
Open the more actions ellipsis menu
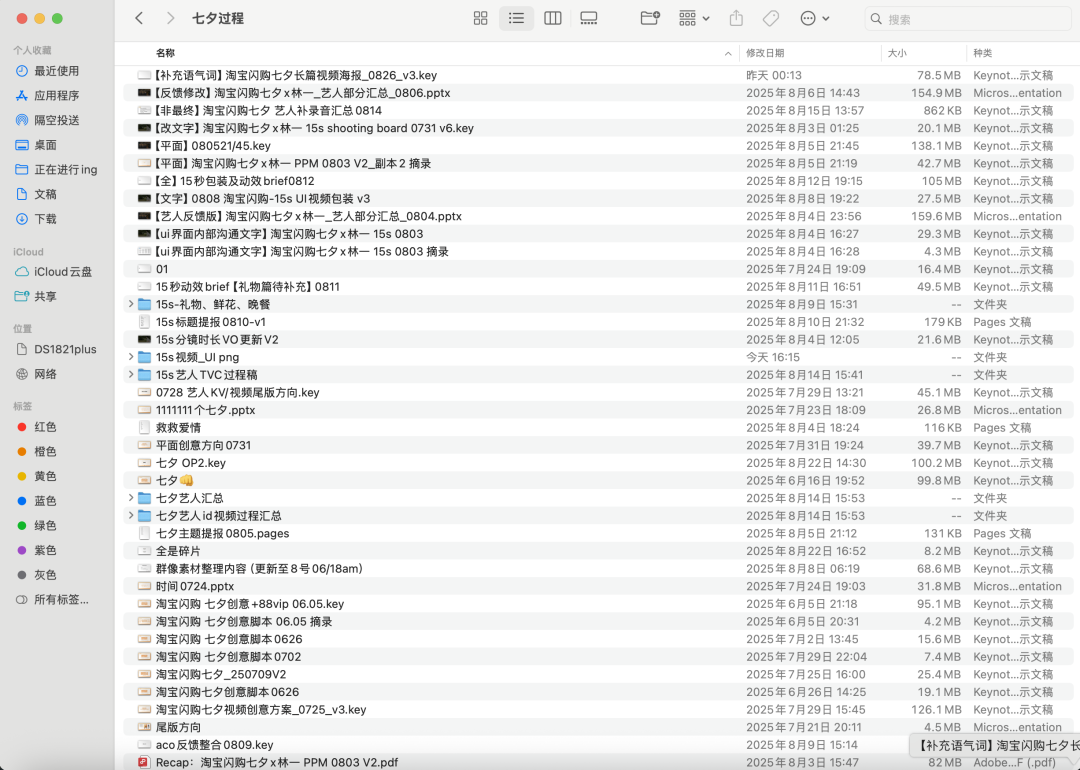(x=815, y=19)
